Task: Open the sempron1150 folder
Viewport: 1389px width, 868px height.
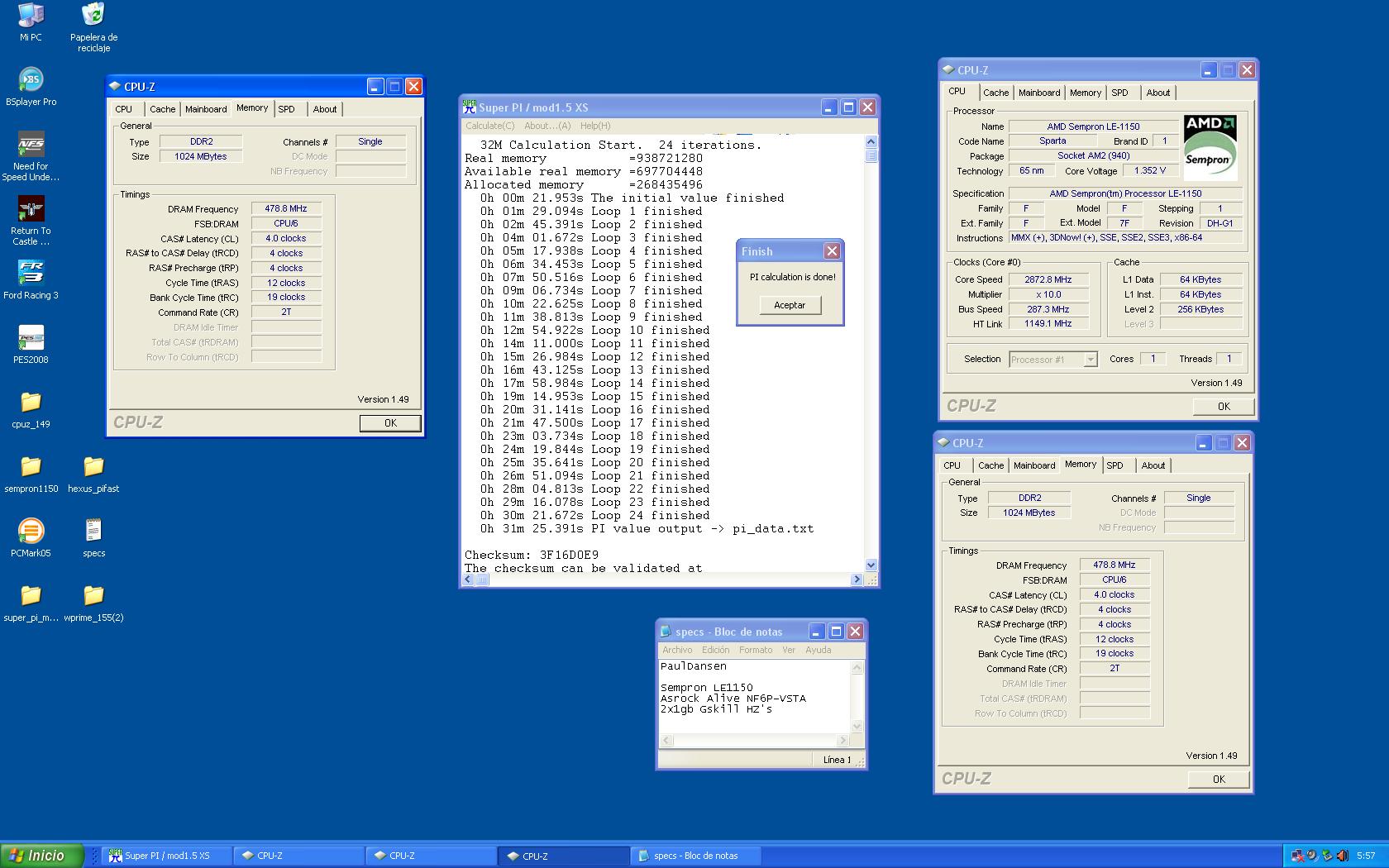Action: [x=31, y=474]
